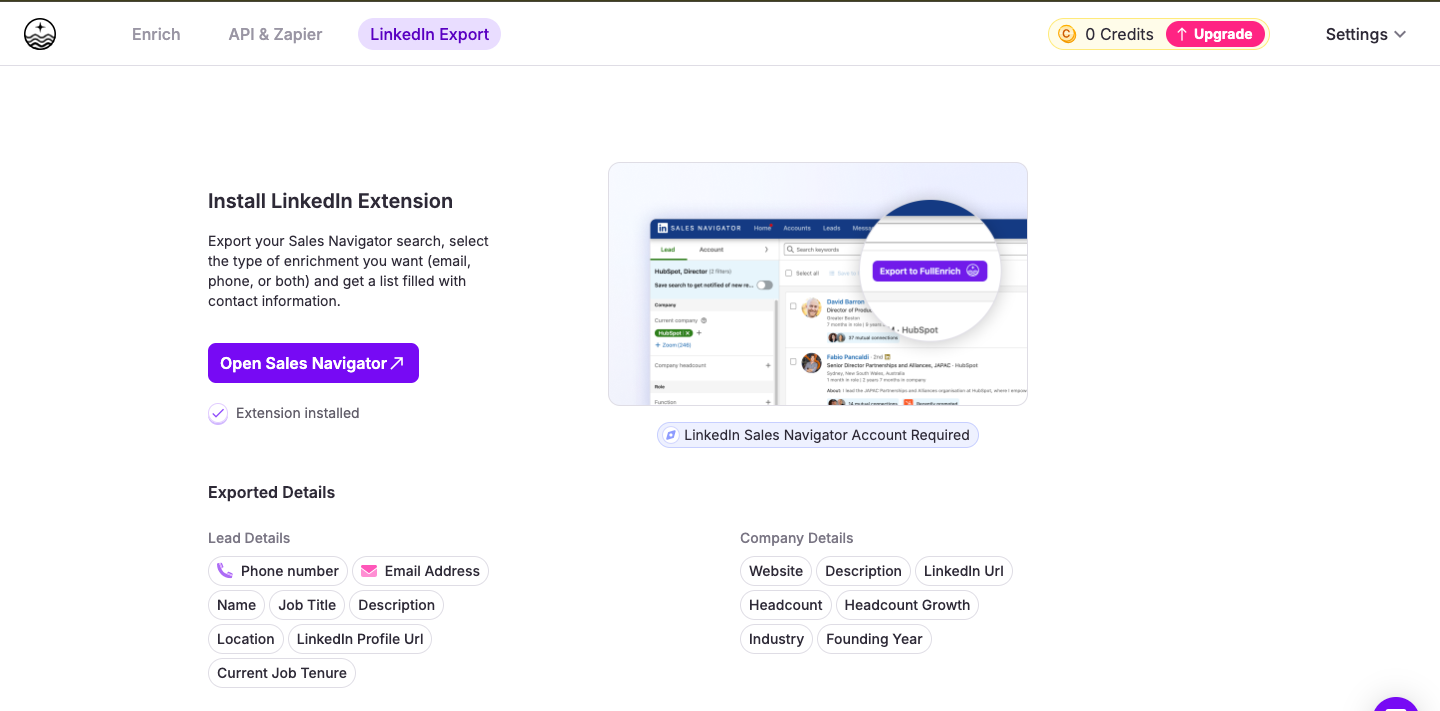The width and height of the screenshot is (1440, 711).
Task: Click the Founding Year tag
Action: 874,639
